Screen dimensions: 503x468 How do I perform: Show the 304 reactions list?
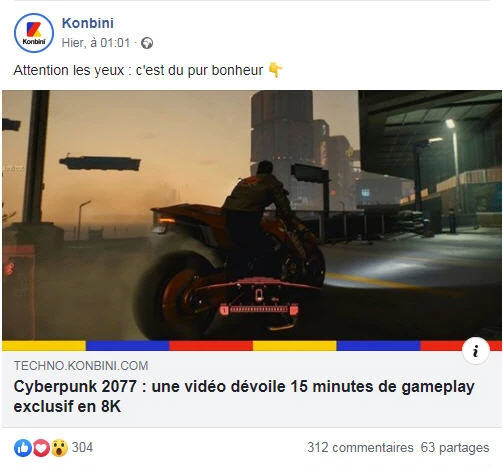[82, 447]
